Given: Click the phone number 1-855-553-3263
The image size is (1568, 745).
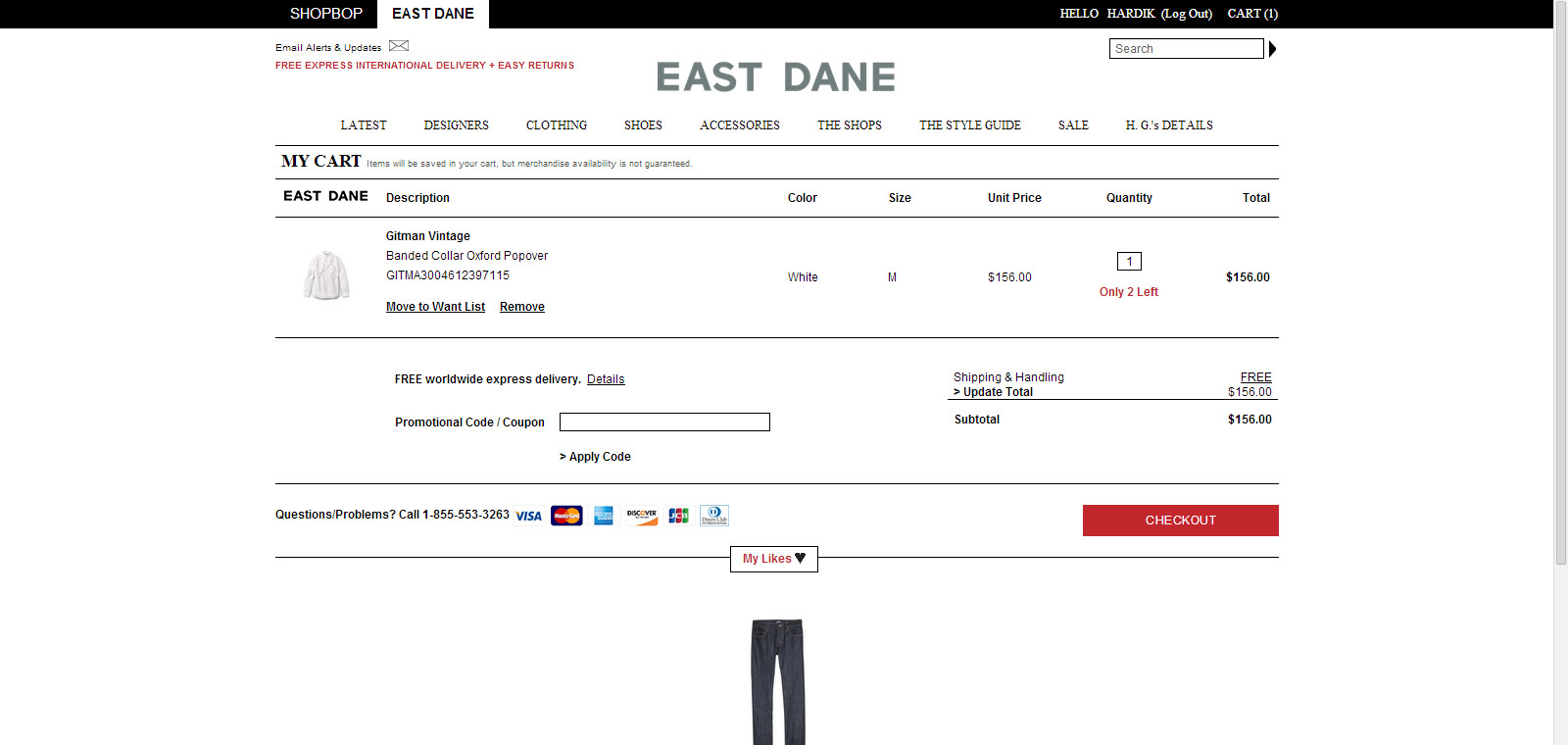Looking at the screenshot, I should (466, 515).
